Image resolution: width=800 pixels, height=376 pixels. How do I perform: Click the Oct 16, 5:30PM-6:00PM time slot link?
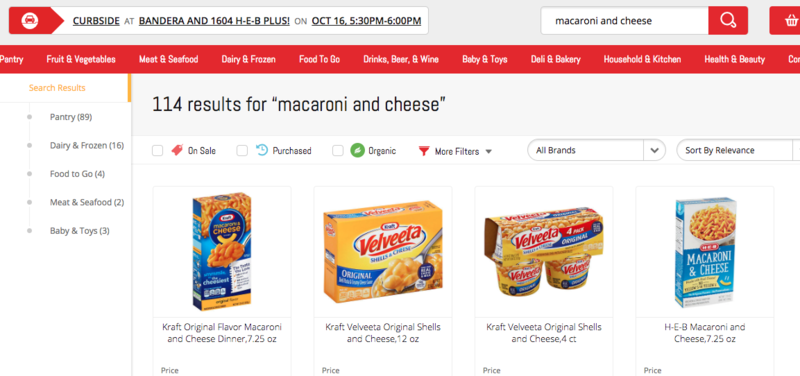(366, 21)
